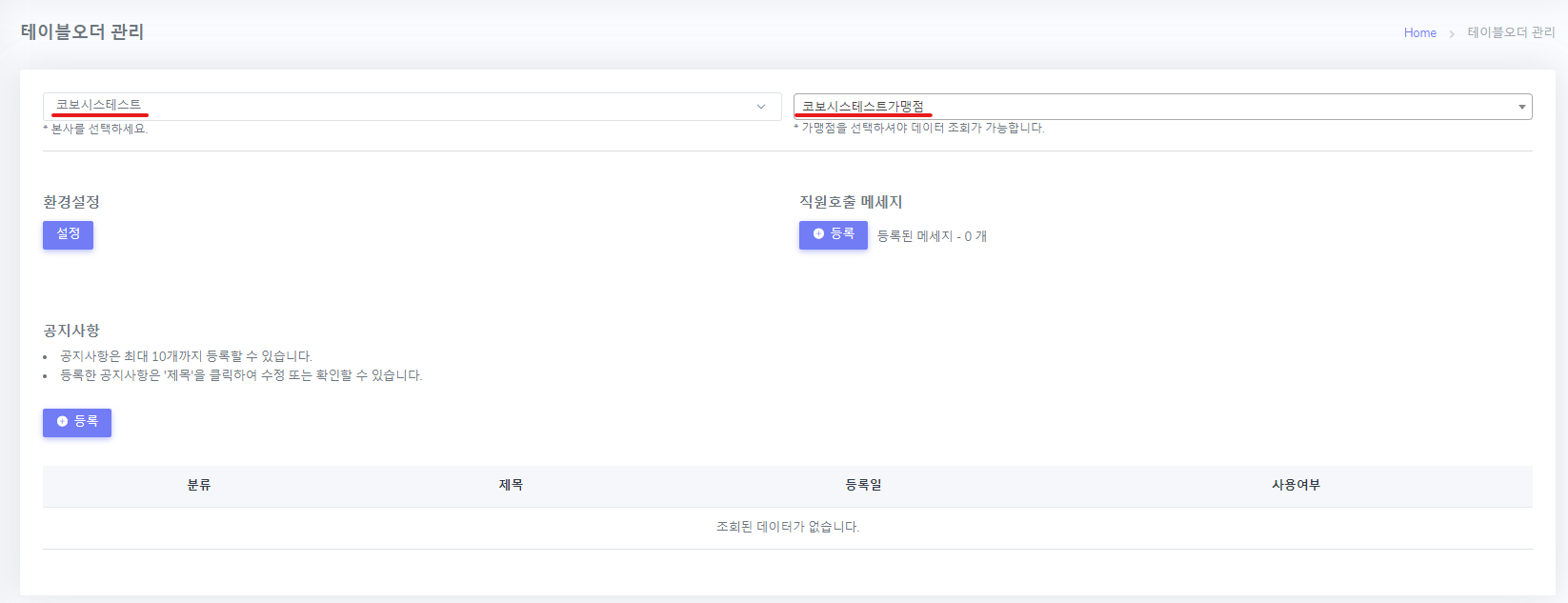Click the '제목'을 클릭하여 수정 note

point(241,375)
